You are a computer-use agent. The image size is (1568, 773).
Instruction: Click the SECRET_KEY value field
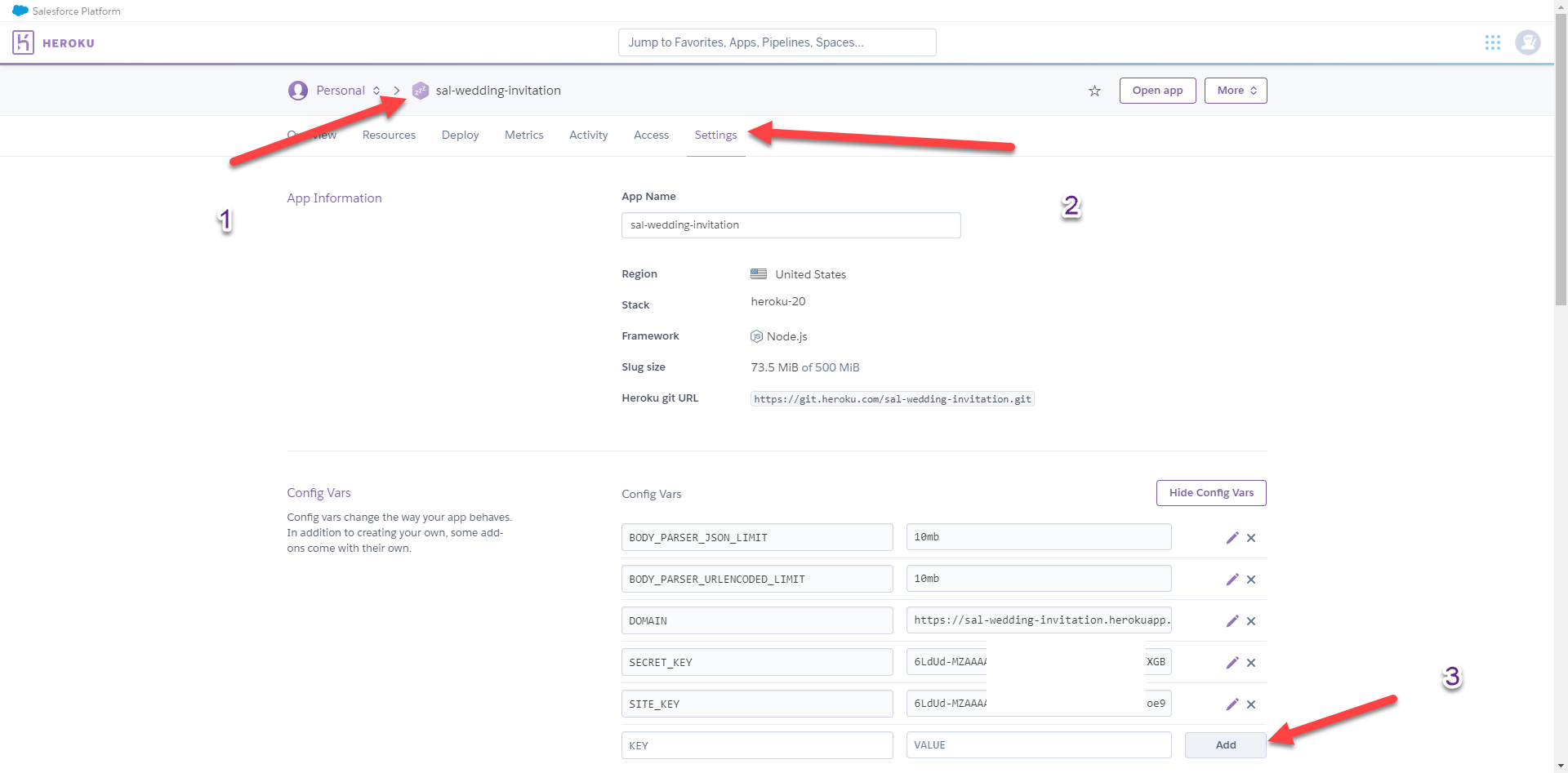[x=1039, y=662]
